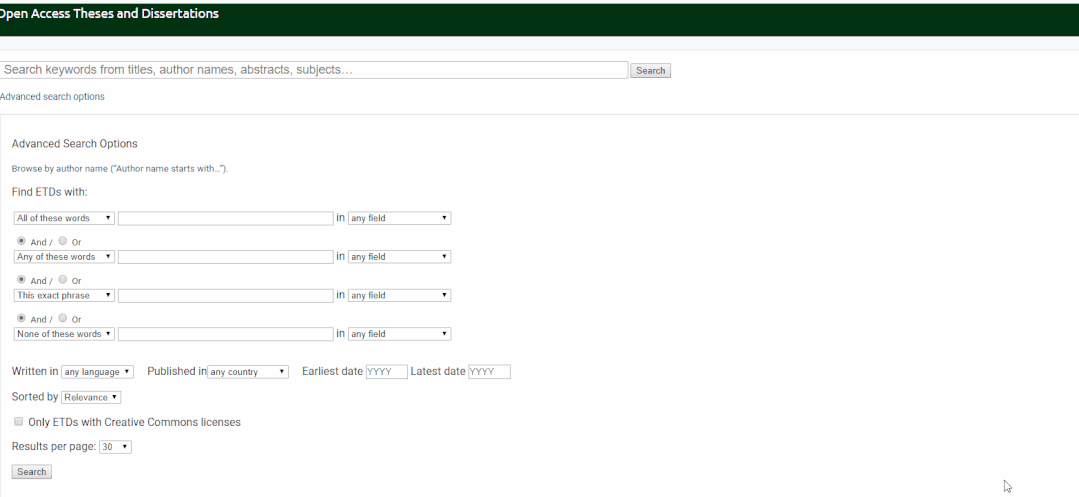
Task: Open field dropdown in 'None of these words' row
Action: click(399, 334)
